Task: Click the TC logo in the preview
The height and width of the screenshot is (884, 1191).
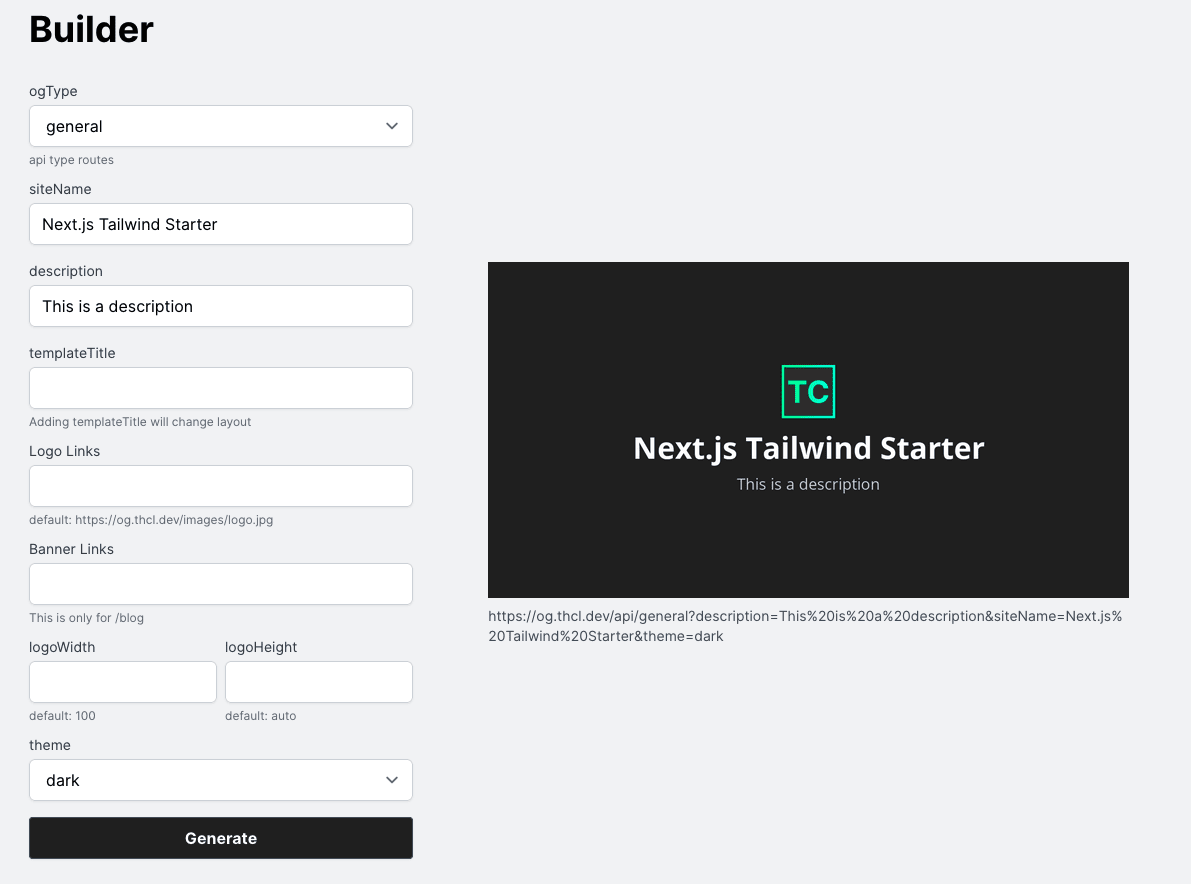Action: click(808, 392)
